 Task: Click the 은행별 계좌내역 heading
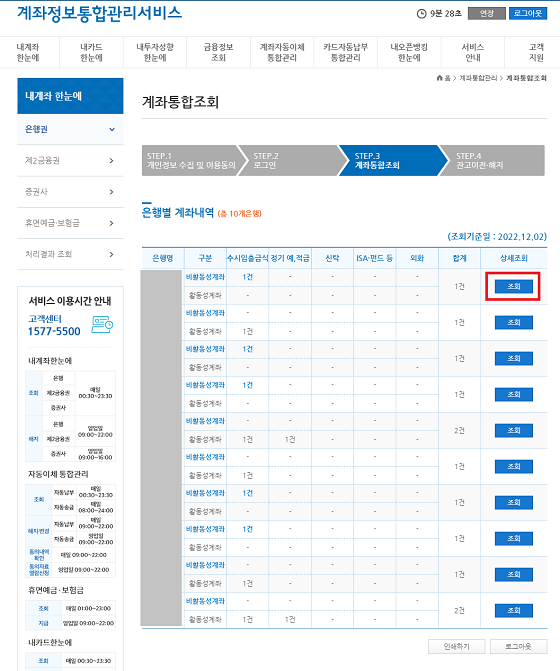click(178, 212)
